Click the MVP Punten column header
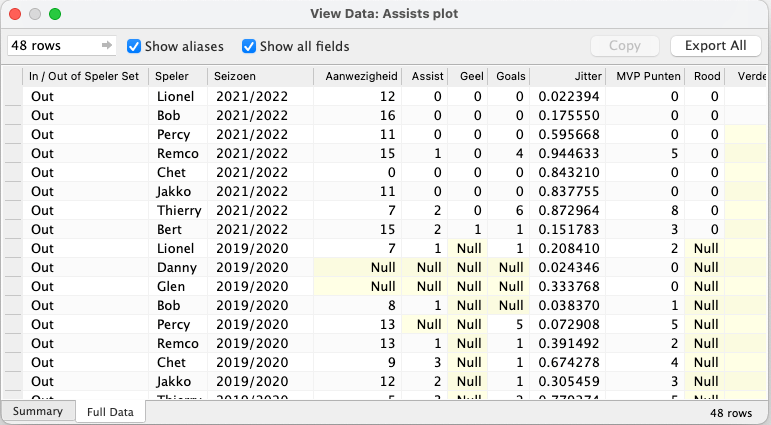Viewport: 771px width, 425px height. 648,76
